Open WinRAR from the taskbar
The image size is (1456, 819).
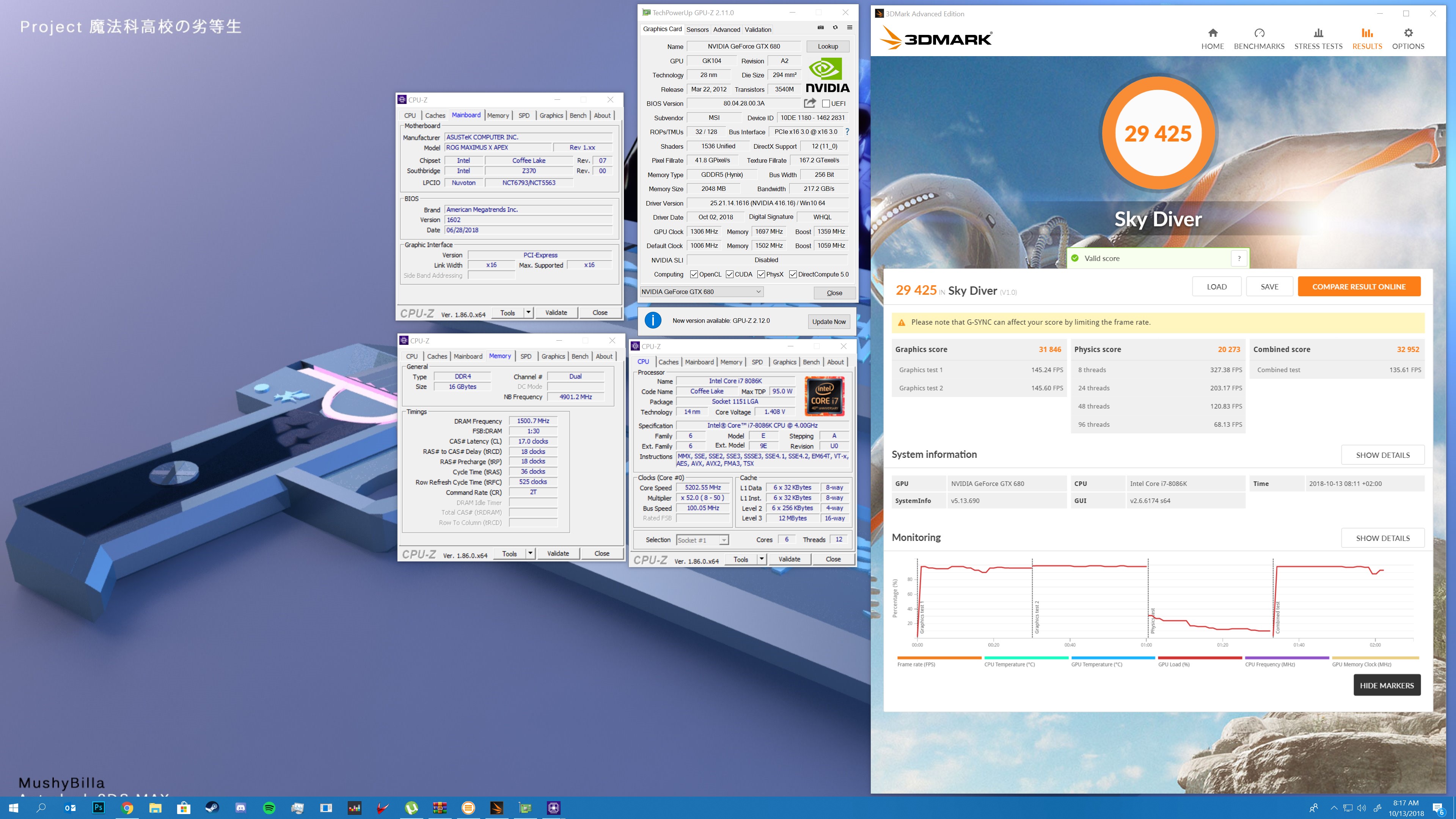click(440, 808)
